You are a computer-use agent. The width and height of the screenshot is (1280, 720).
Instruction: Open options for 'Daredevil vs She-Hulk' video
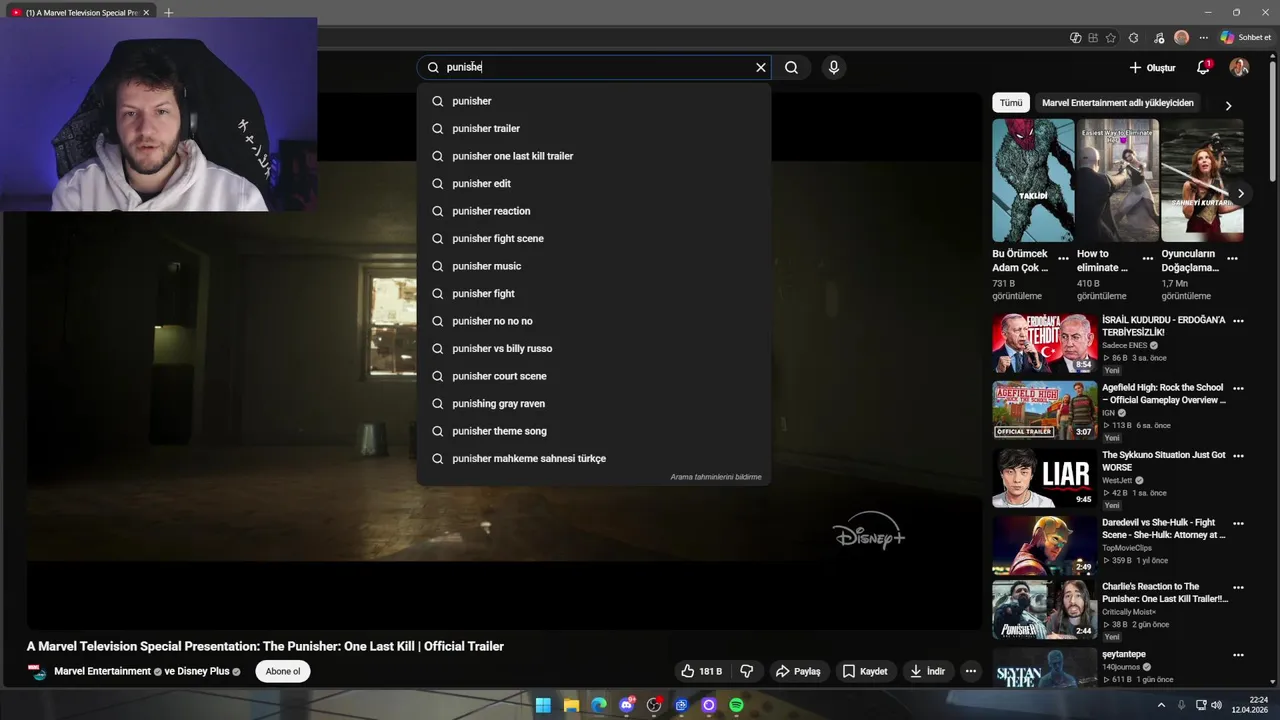tap(1238, 523)
